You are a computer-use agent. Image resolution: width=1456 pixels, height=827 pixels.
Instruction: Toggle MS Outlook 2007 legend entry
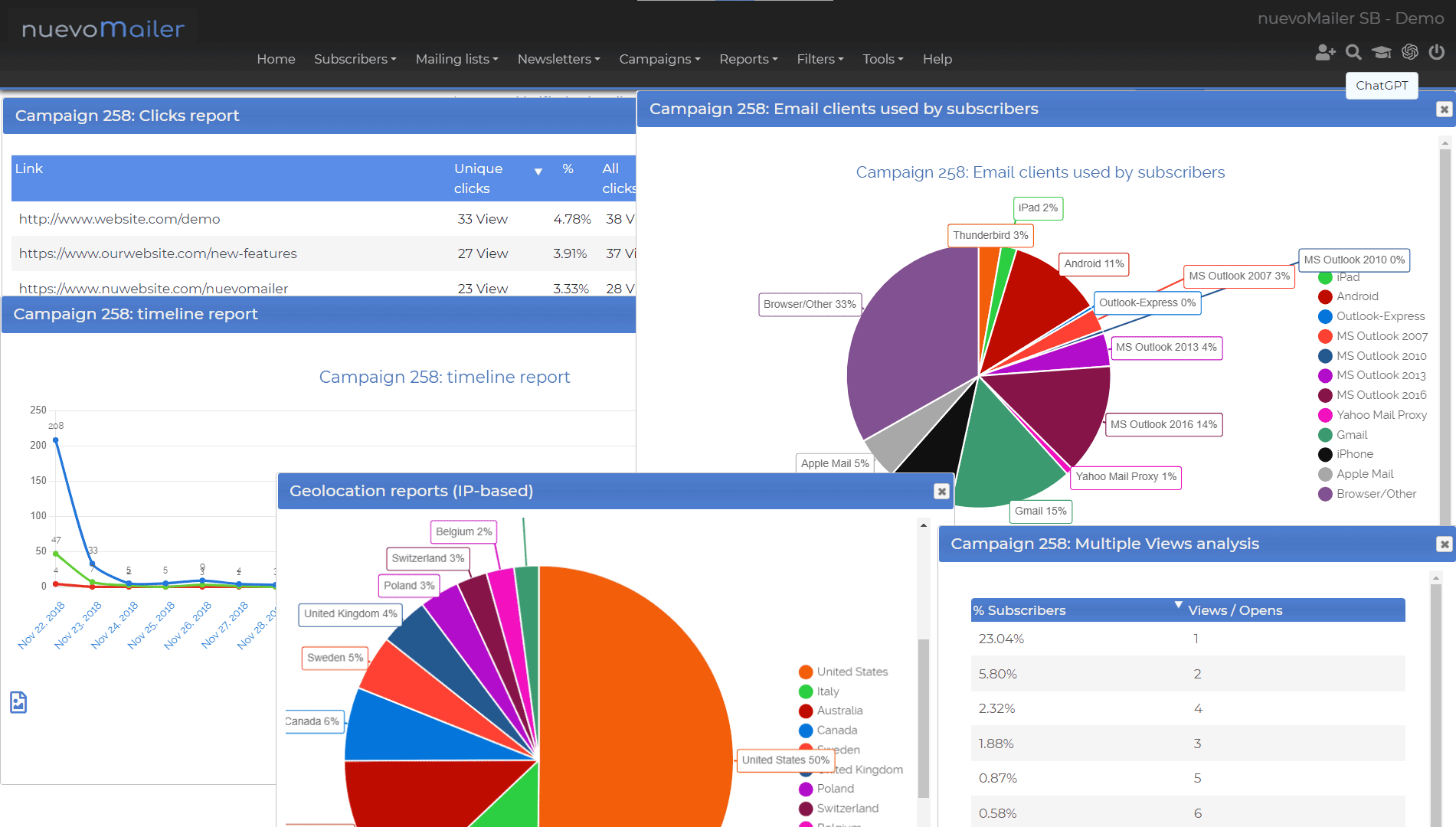[1373, 336]
